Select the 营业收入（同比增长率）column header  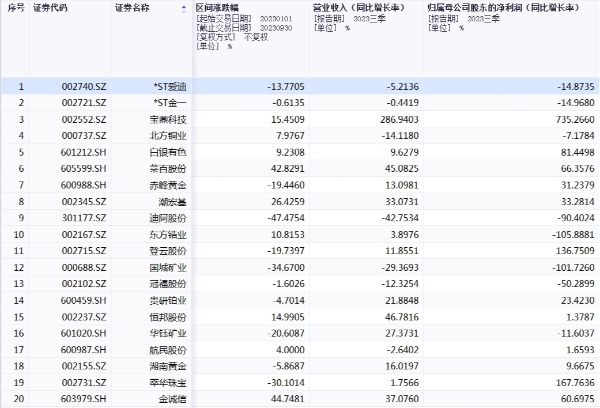tap(359, 8)
